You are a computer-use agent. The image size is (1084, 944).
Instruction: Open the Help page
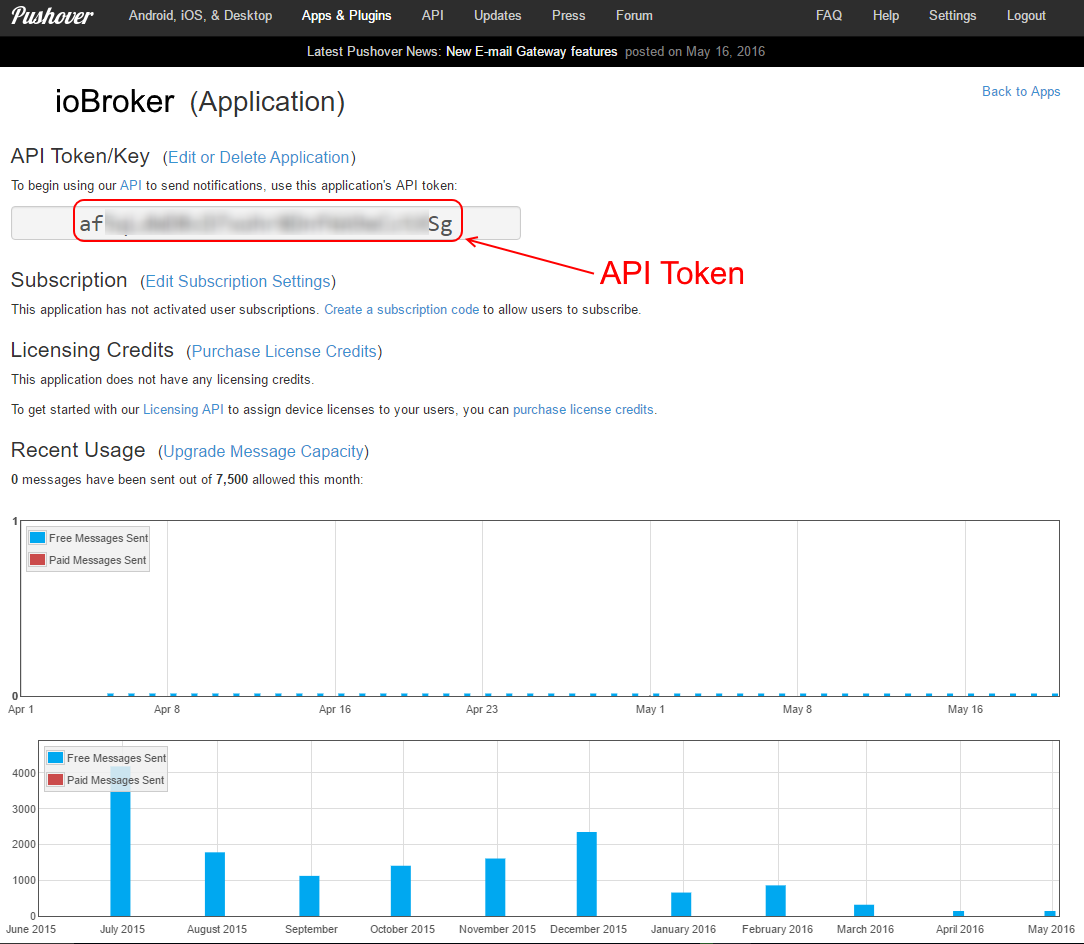point(886,15)
